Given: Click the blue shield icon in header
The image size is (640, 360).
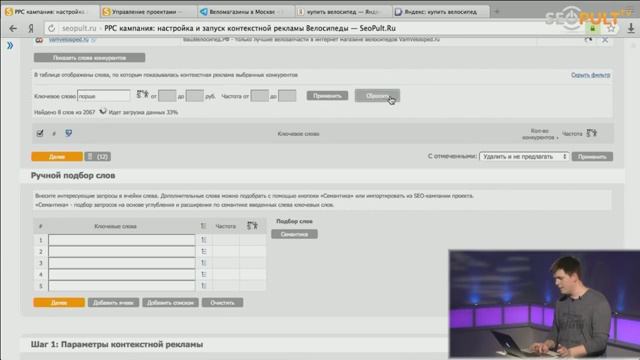Looking at the screenshot, I should pos(69,133).
